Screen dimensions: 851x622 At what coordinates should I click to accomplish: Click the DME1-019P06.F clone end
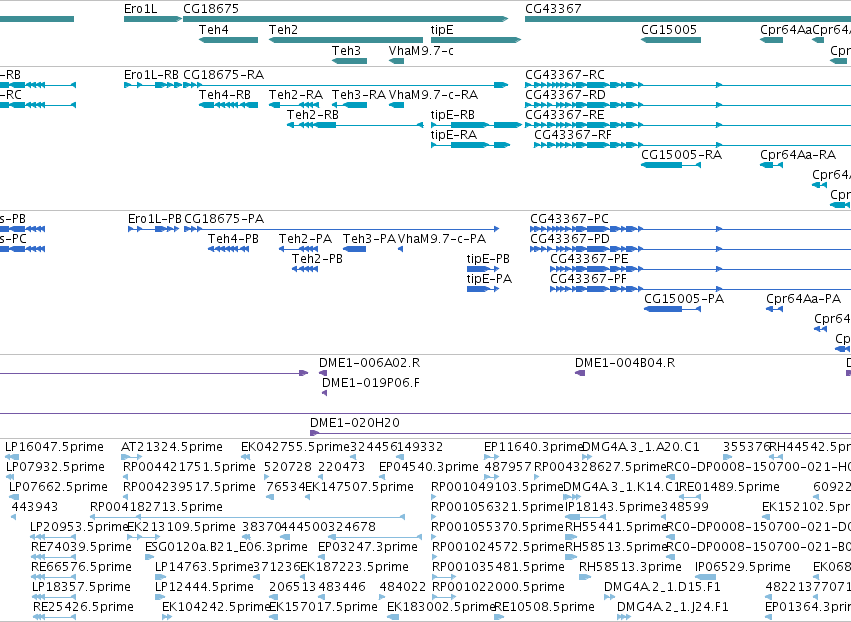(x=325, y=393)
